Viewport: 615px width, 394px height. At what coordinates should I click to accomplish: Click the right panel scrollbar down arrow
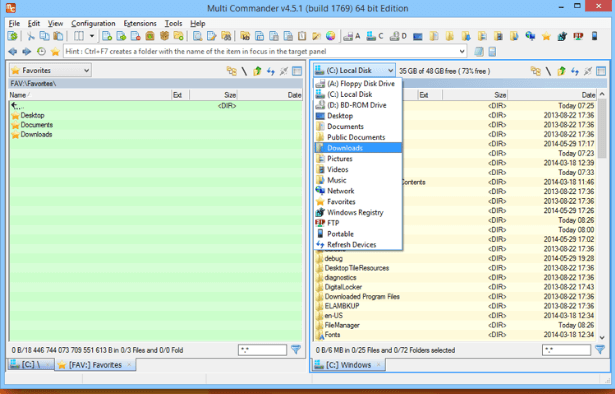coord(602,337)
